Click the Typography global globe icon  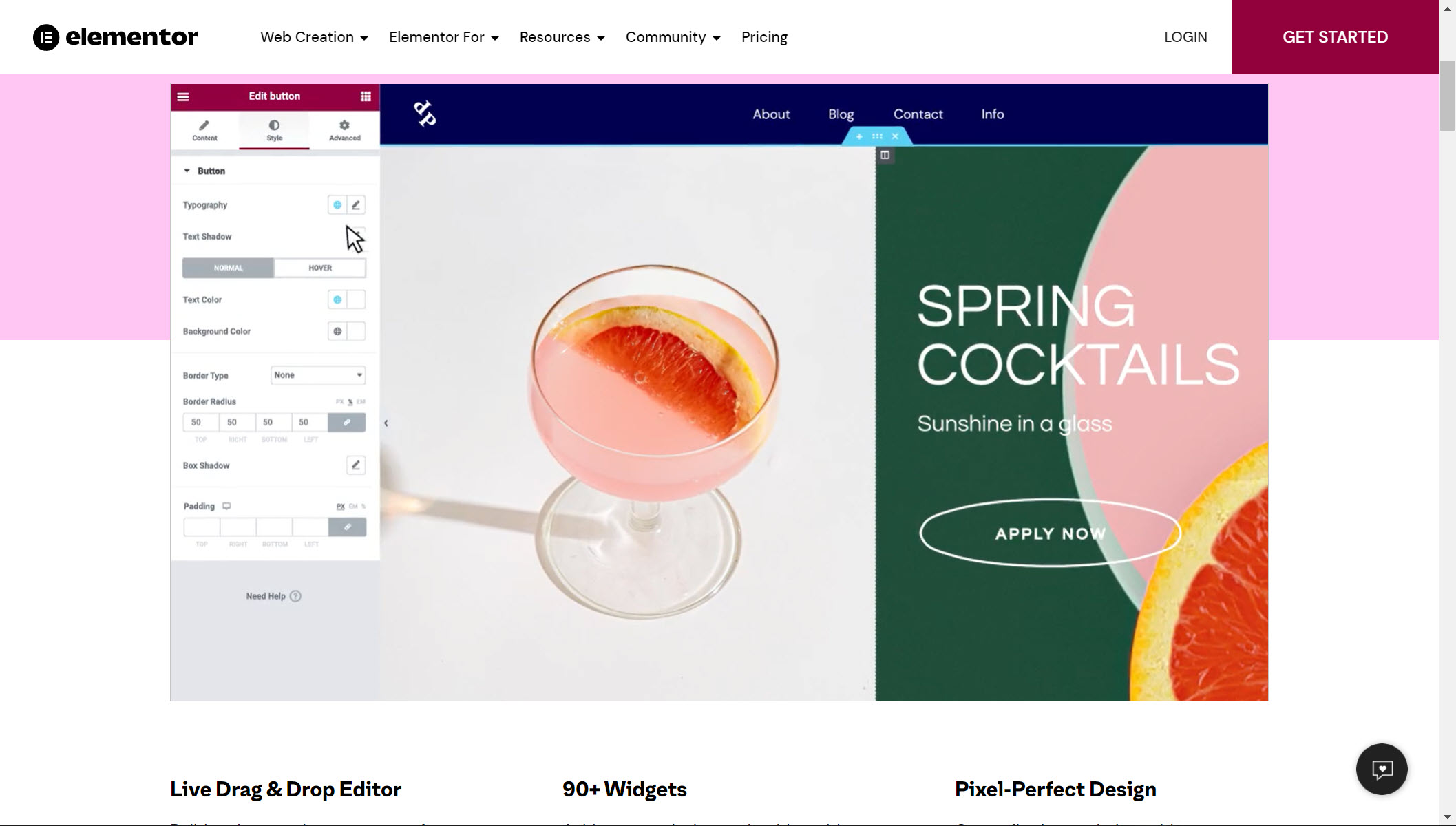coord(337,205)
